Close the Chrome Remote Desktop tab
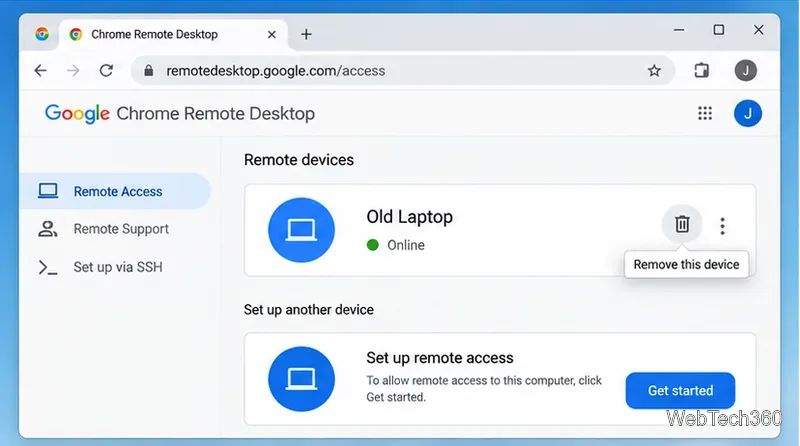Image resolution: width=800 pixels, height=446 pixels. (x=272, y=34)
